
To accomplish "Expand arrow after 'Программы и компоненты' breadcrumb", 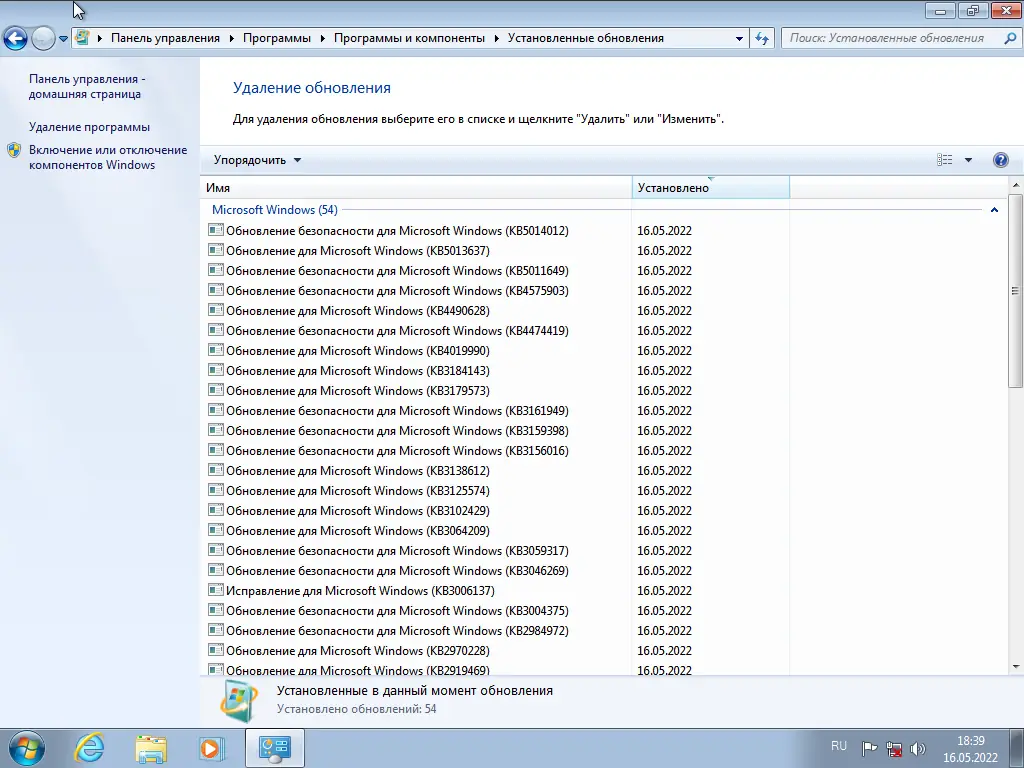I will [496, 39].
